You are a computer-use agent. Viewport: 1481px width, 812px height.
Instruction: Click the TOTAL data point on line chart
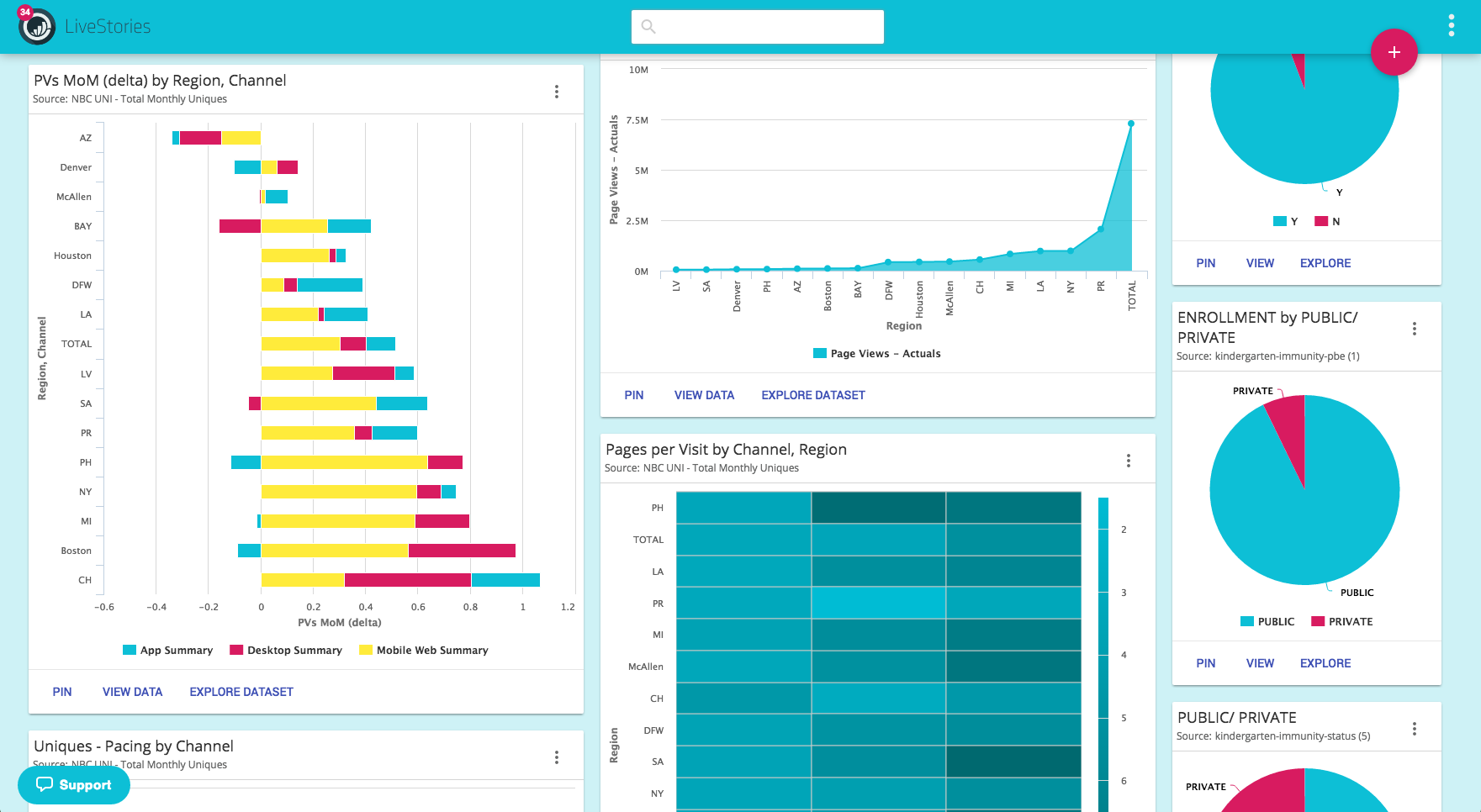(x=1131, y=124)
